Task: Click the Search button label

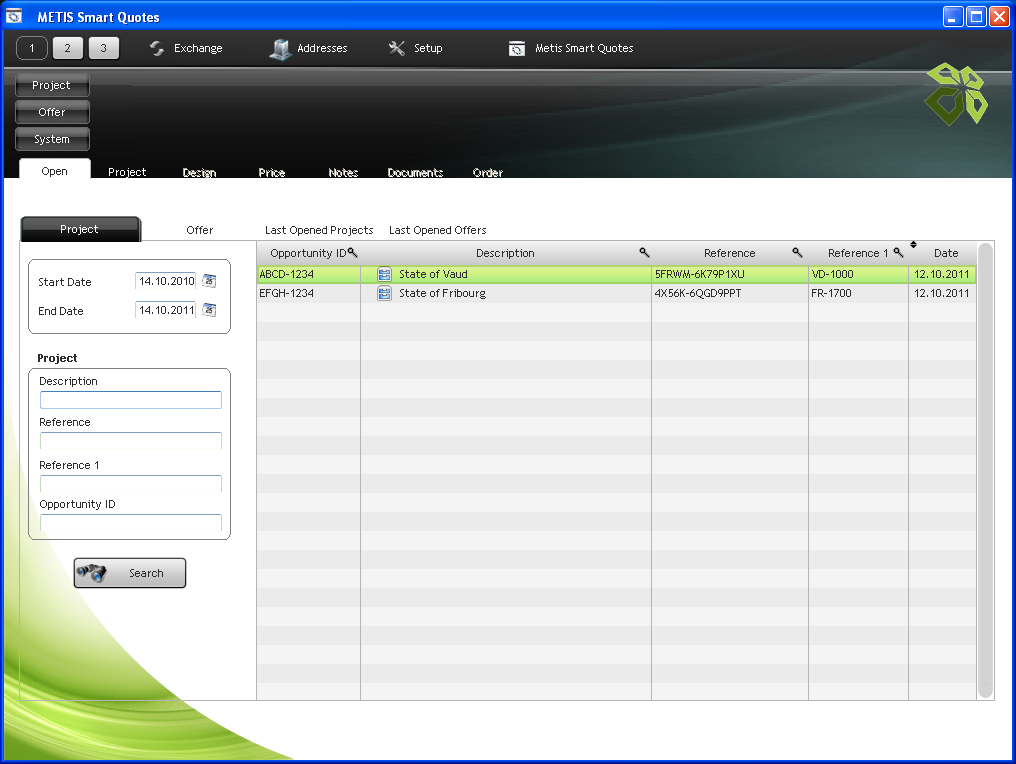Action: pos(146,573)
